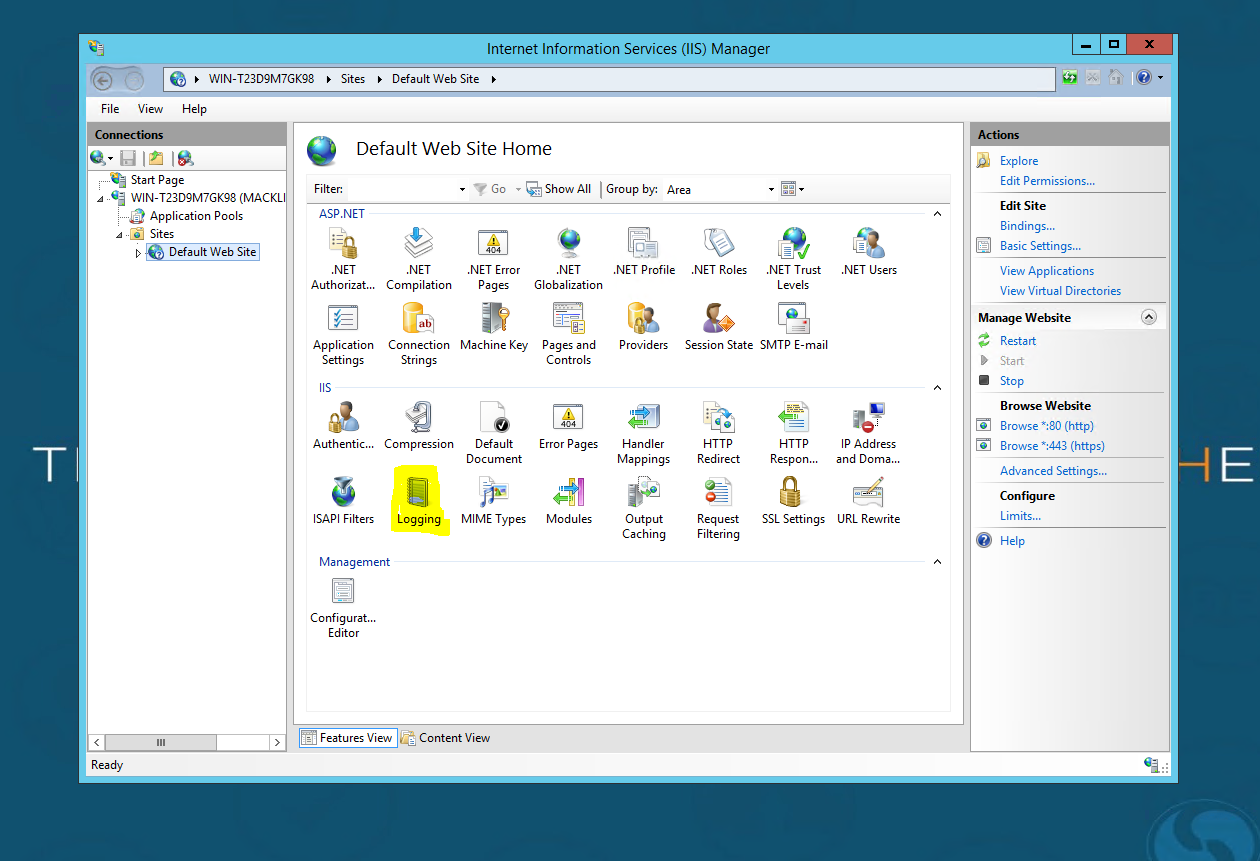Open the Help menu
1260x861 pixels.
(194, 109)
